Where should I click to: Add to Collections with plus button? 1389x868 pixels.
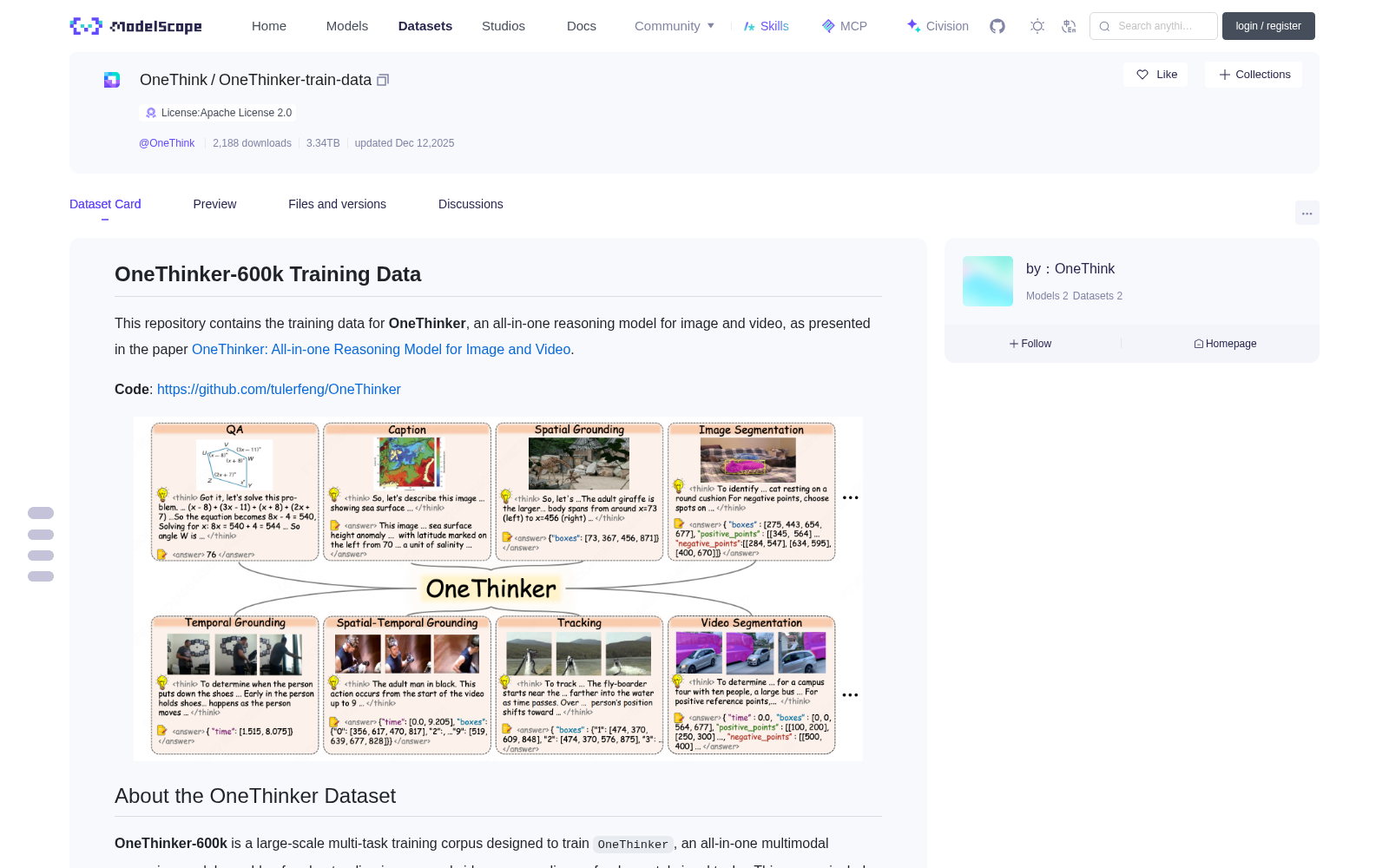pos(1254,75)
